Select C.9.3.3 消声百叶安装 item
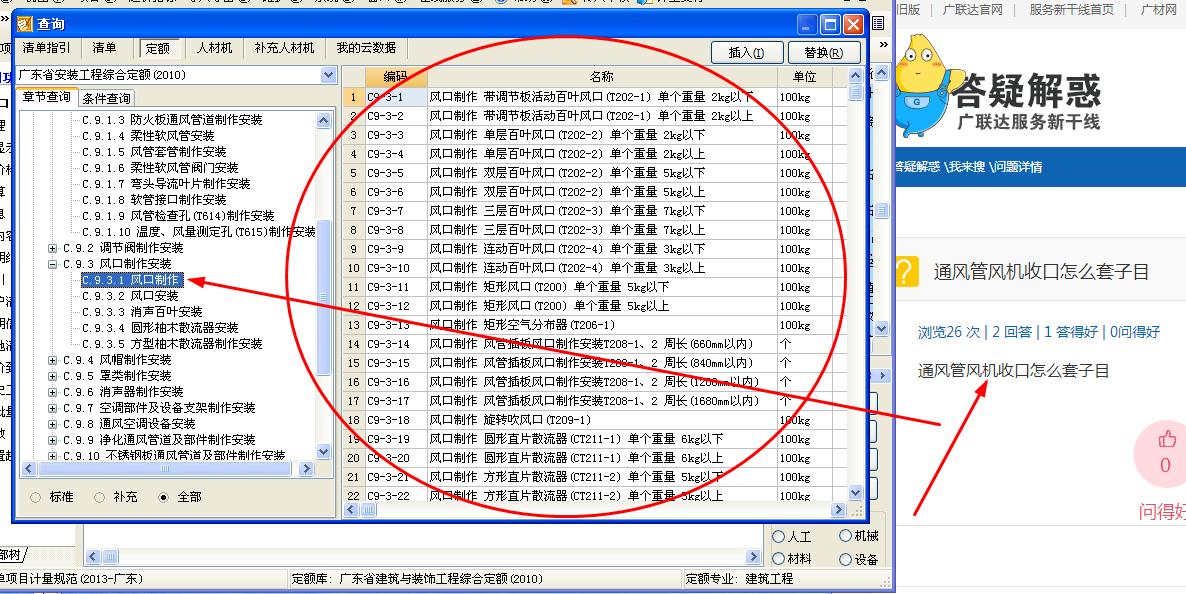The height and width of the screenshot is (594, 1186). (x=142, y=312)
